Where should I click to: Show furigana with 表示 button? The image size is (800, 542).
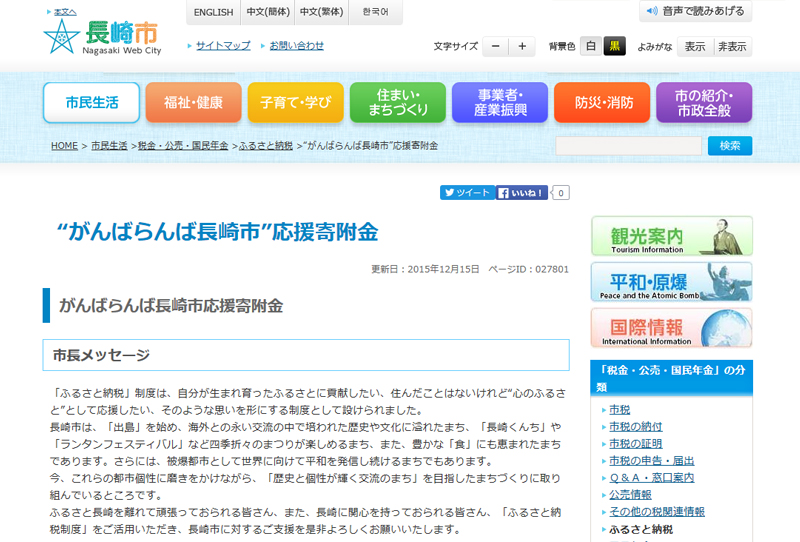coord(695,47)
